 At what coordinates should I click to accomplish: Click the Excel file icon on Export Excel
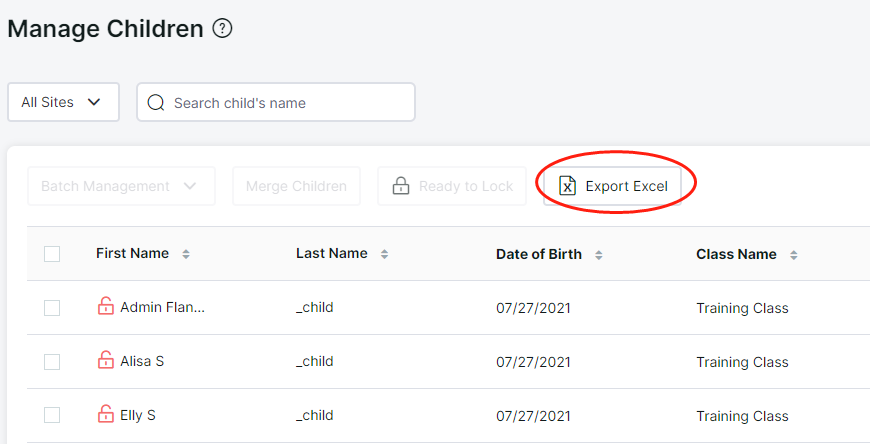(567, 186)
